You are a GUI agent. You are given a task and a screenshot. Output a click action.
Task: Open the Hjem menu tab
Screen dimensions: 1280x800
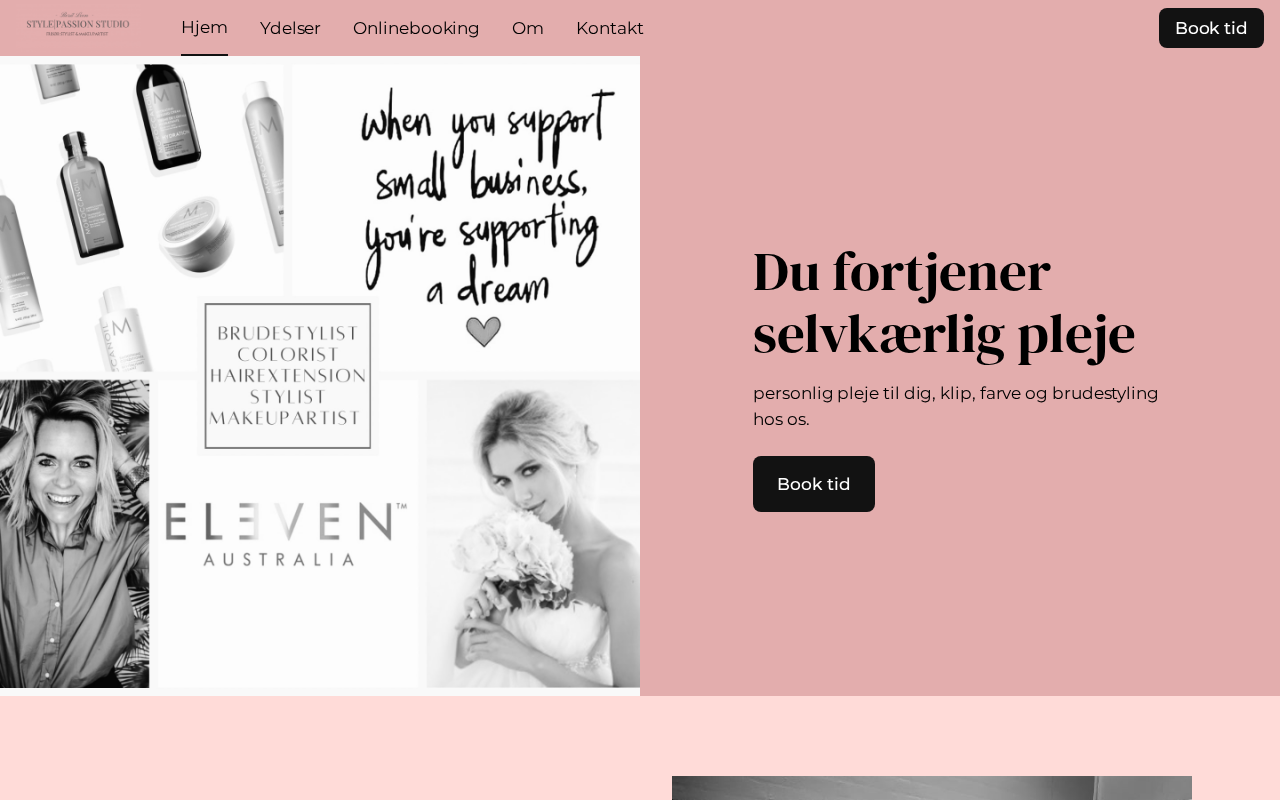[x=204, y=28]
